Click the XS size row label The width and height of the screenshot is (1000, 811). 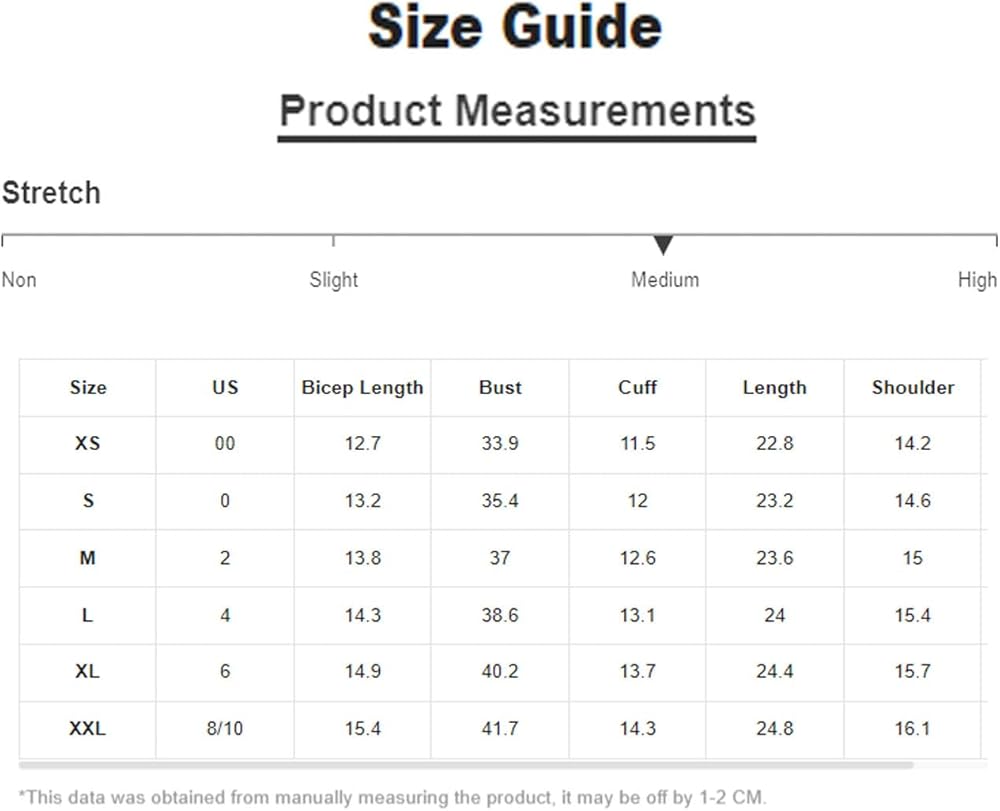tap(88, 443)
